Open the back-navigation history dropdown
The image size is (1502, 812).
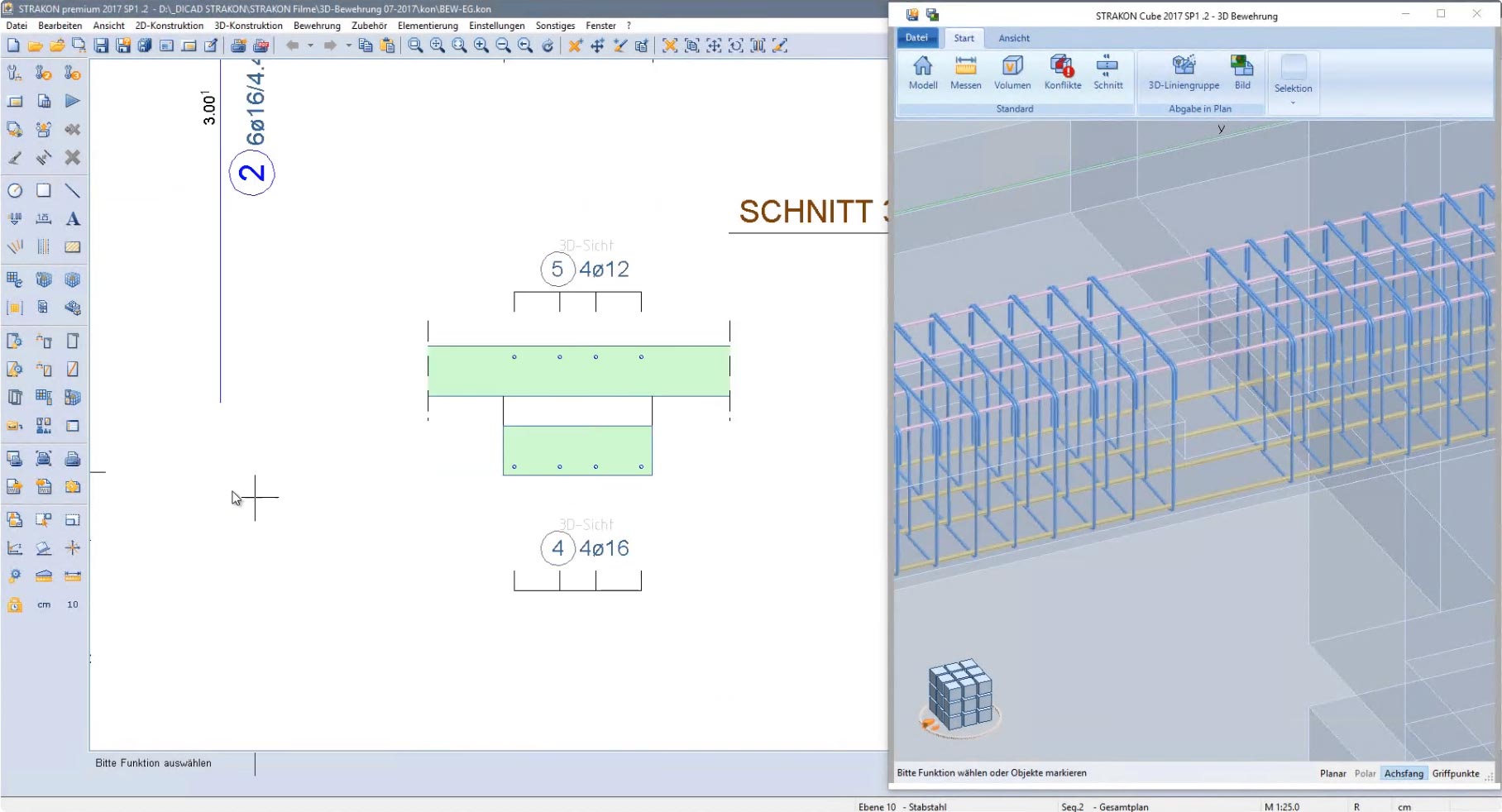coord(309,45)
